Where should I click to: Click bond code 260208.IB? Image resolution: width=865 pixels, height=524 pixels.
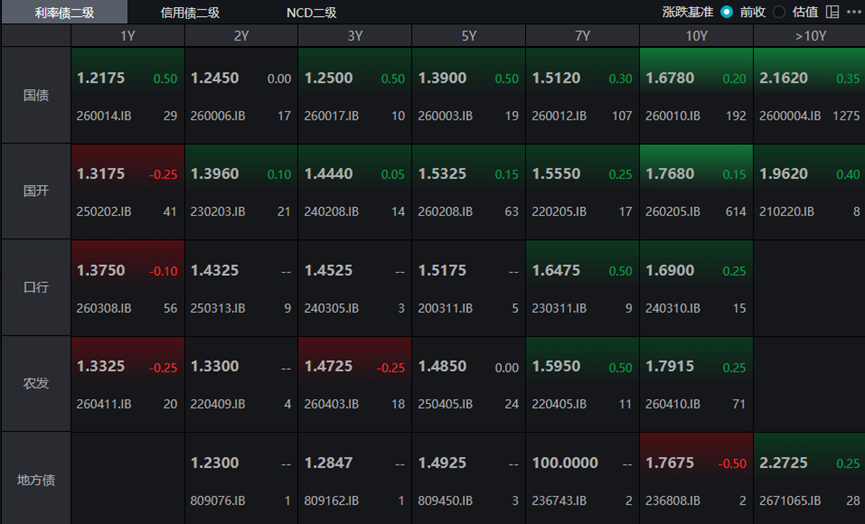click(445, 212)
